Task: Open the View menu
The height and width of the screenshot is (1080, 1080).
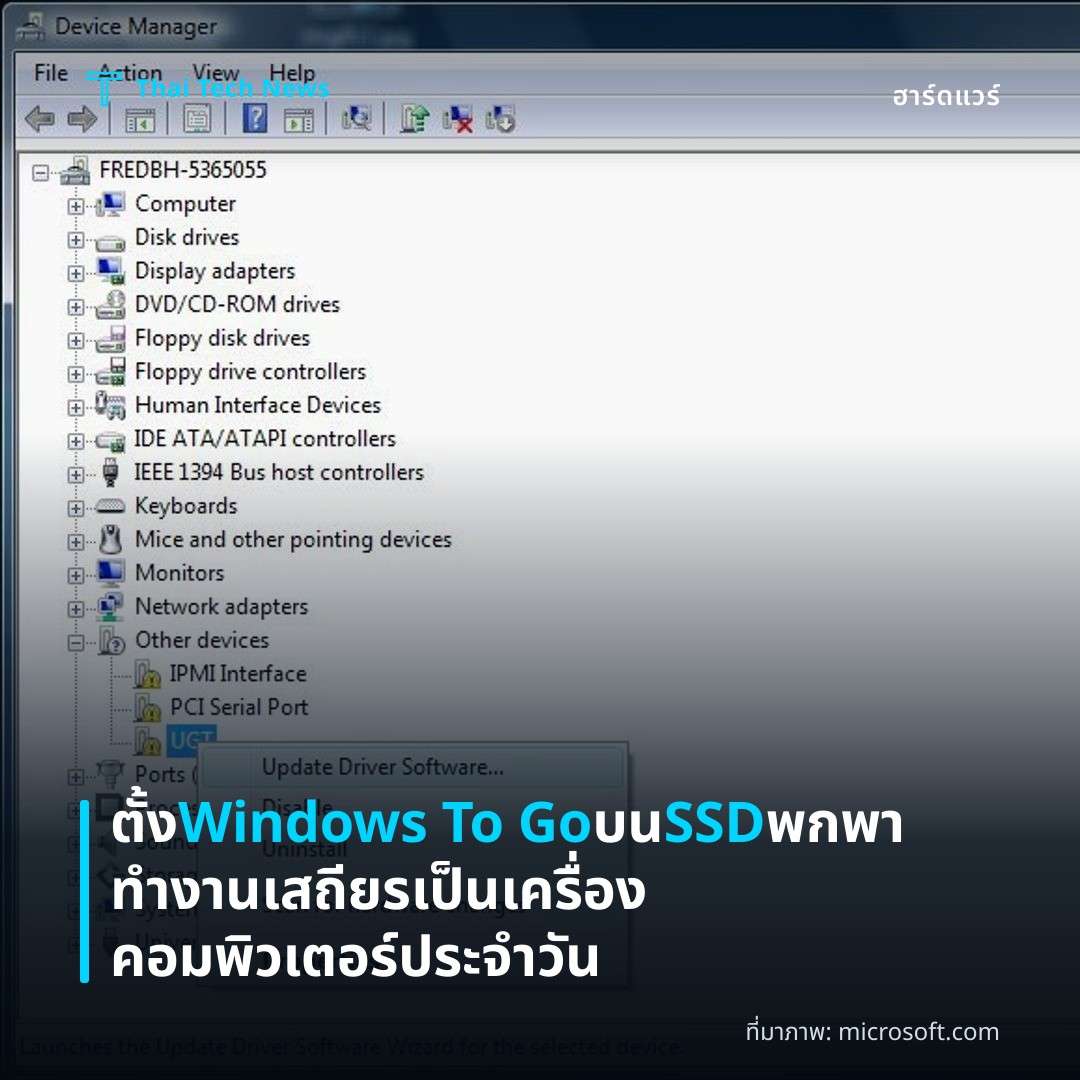Action: (216, 72)
